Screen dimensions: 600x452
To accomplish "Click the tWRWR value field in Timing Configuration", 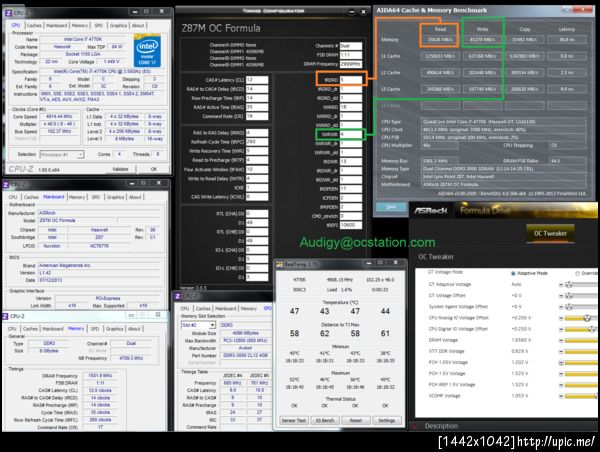I will (x=351, y=134).
